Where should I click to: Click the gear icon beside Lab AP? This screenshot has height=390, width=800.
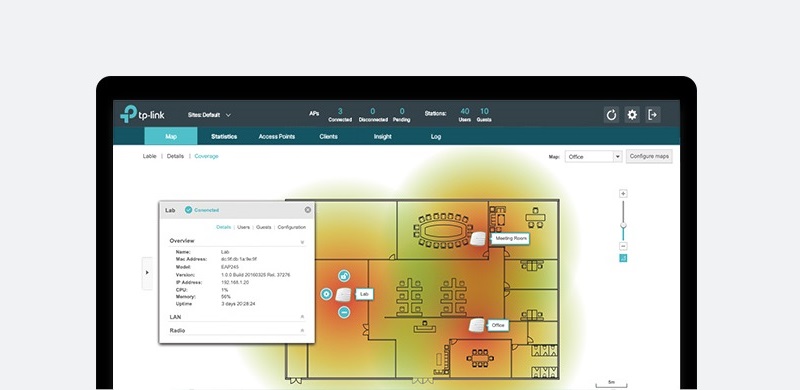point(326,294)
